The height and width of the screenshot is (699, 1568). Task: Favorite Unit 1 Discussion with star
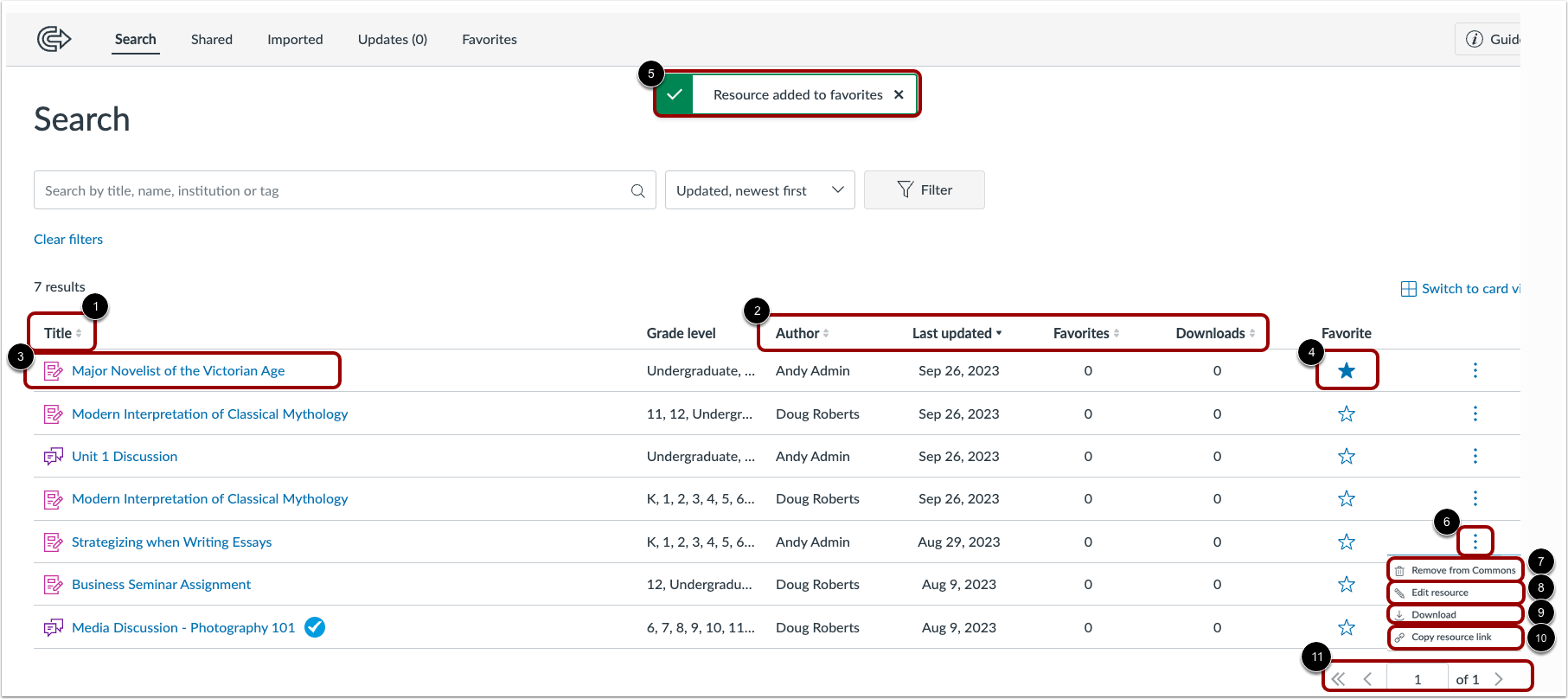[1346, 456]
